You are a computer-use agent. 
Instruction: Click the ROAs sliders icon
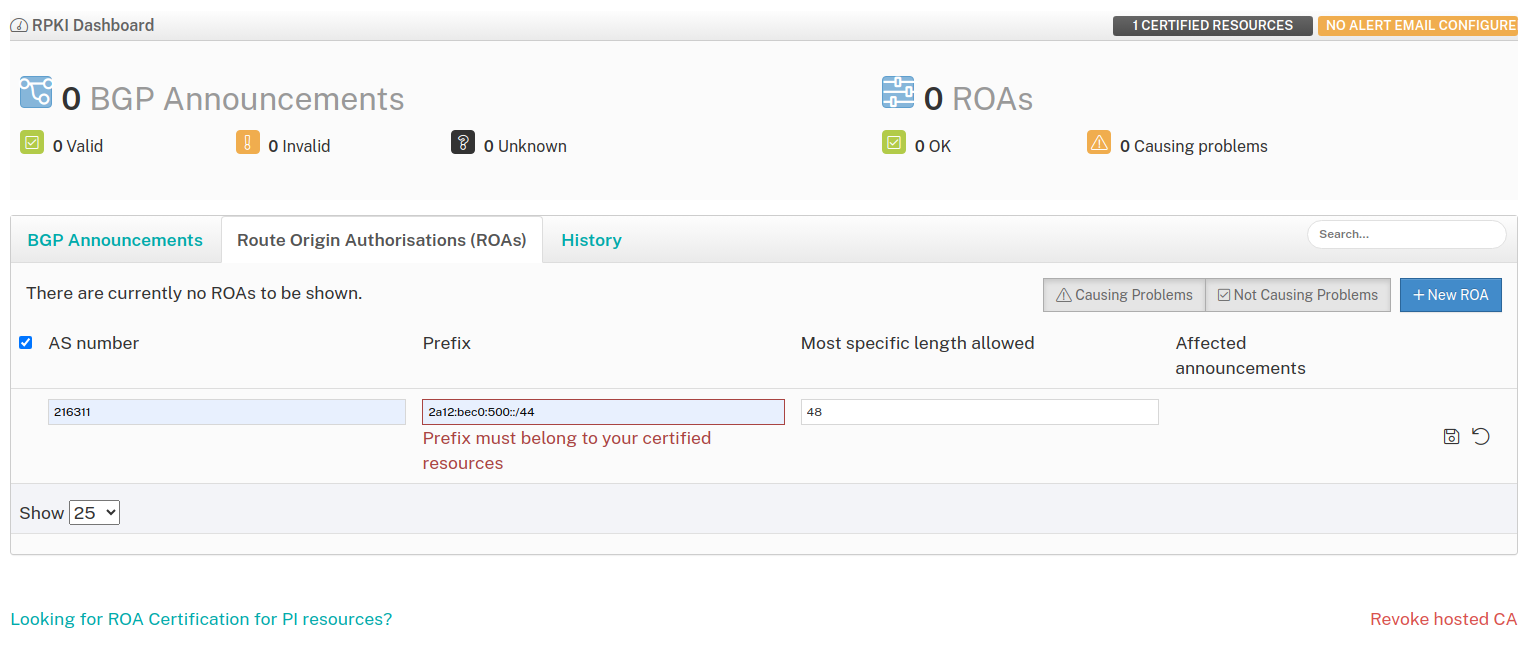pyautogui.click(x=898, y=93)
